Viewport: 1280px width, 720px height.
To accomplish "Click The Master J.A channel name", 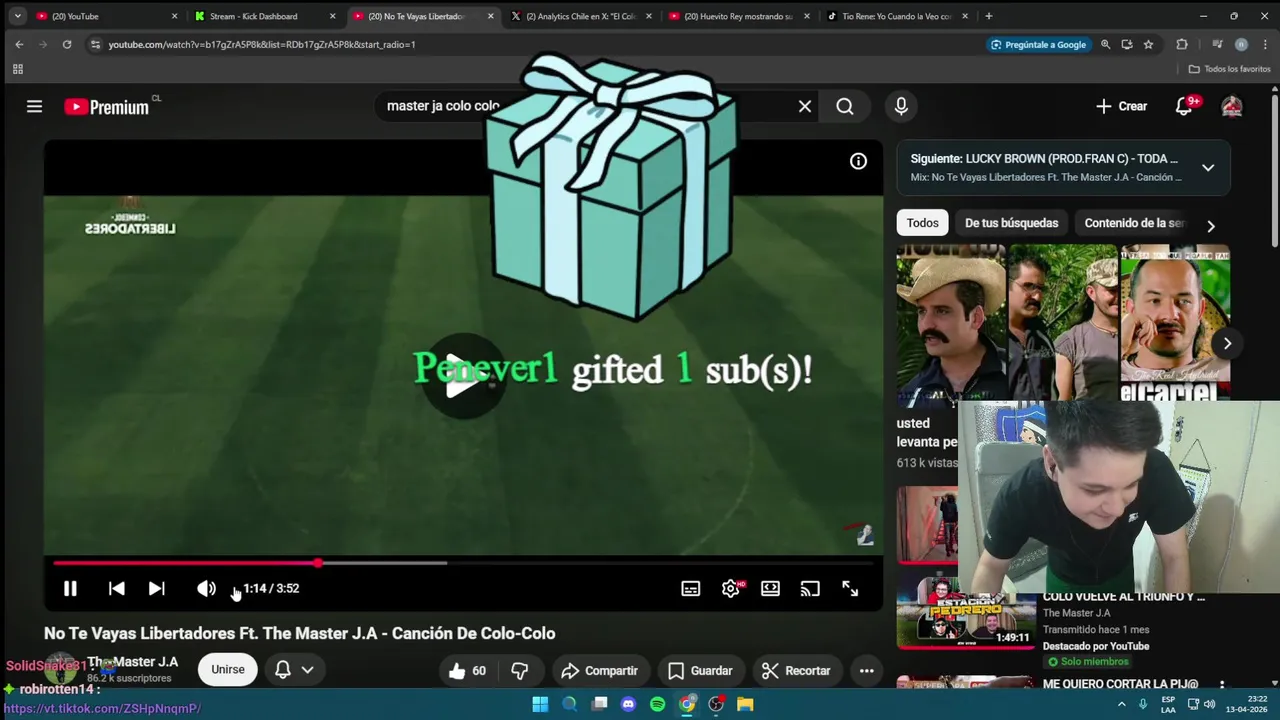I will pyautogui.click(x=132, y=662).
